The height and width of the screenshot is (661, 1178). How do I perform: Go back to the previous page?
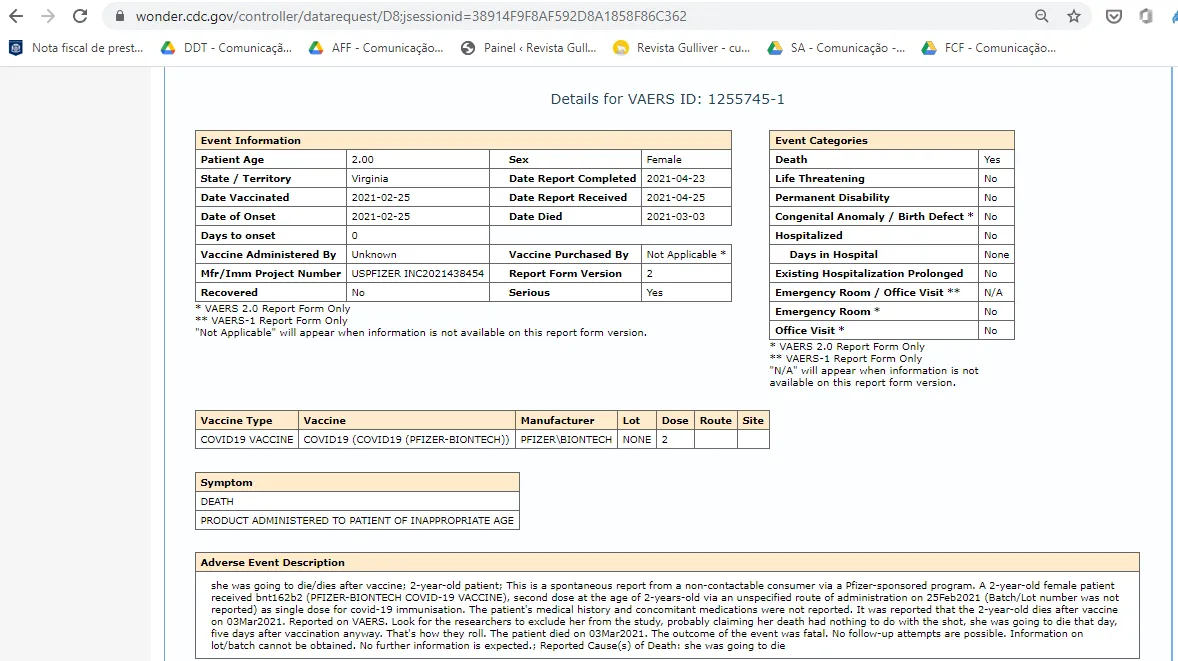click(16, 16)
